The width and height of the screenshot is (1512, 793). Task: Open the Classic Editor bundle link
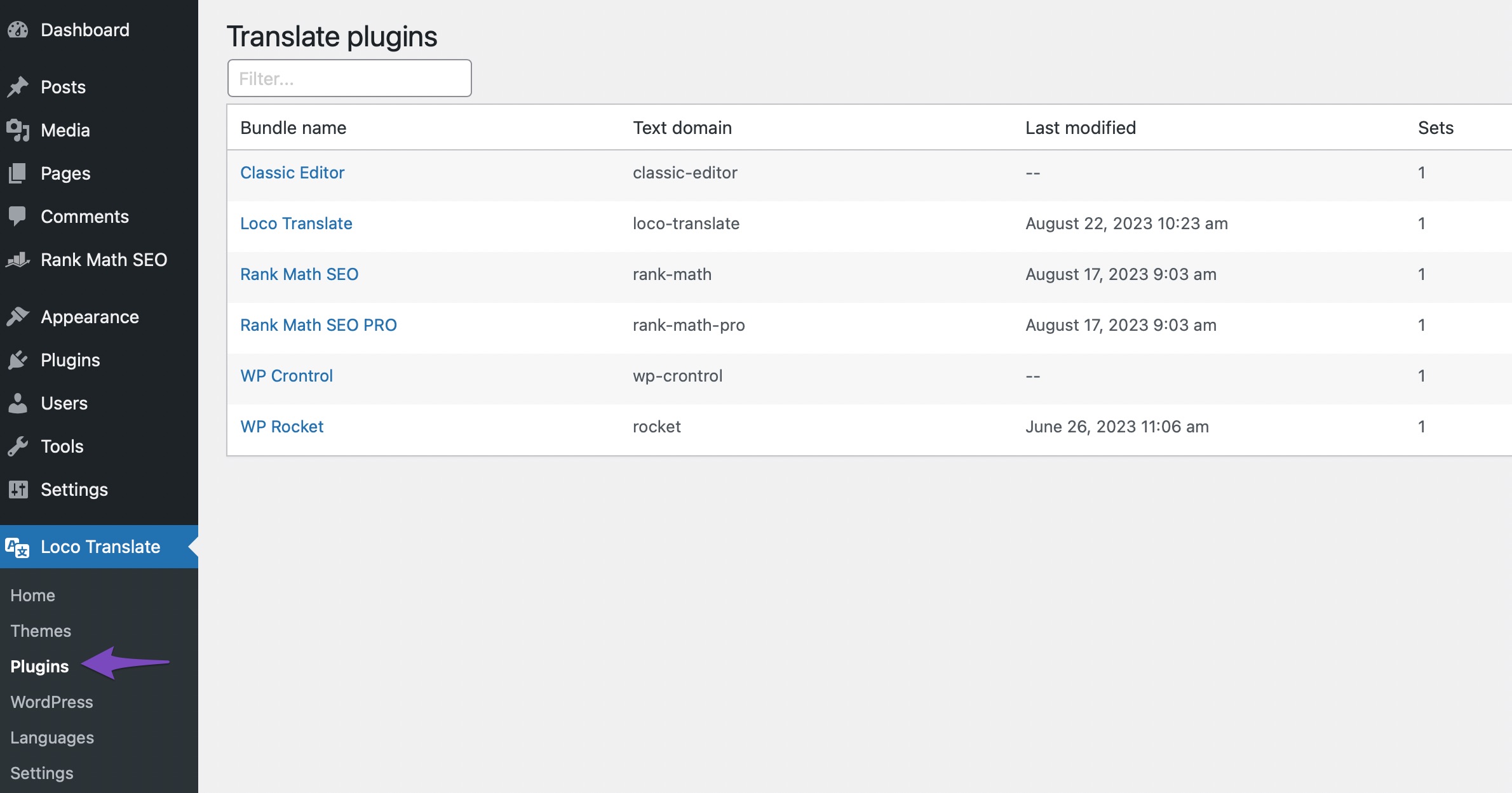(x=292, y=173)
